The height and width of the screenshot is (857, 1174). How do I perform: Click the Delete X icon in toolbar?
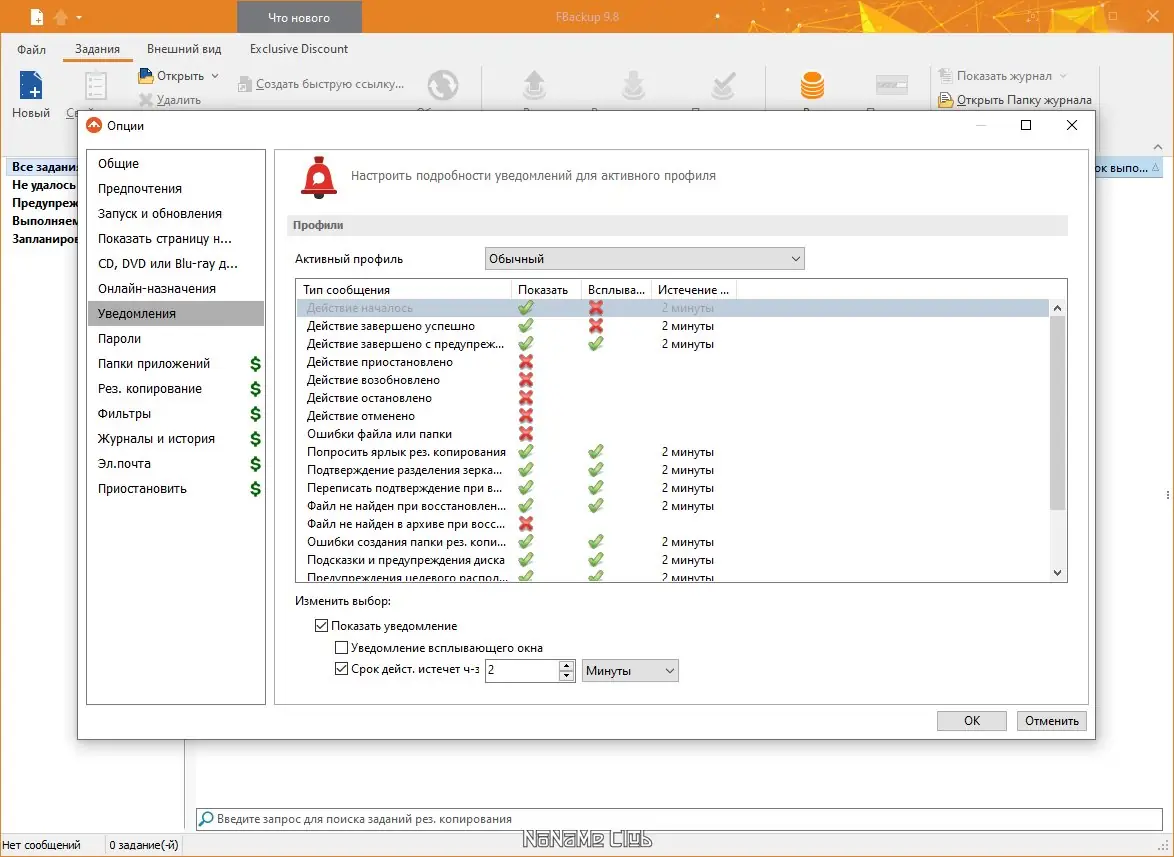tap(146, 100)
